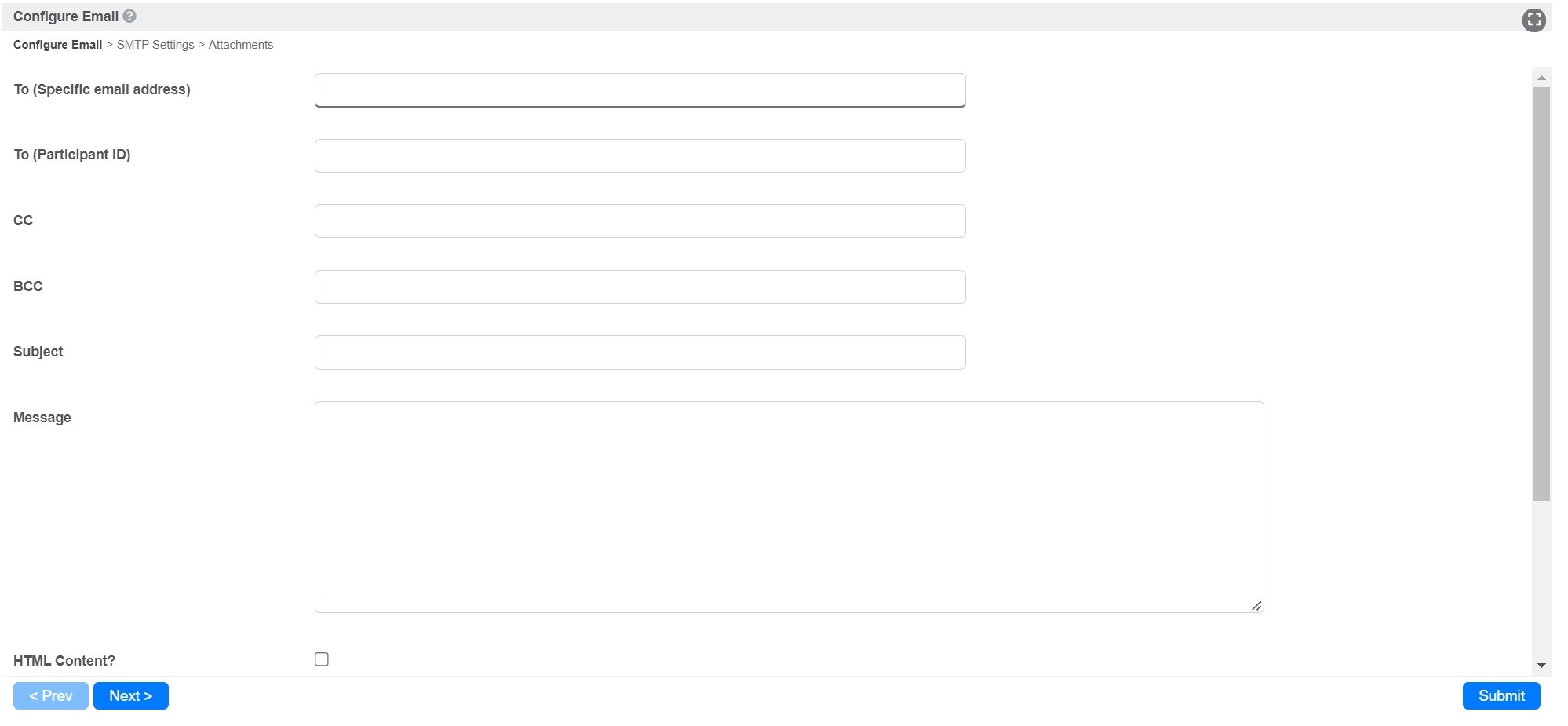This screenshot has width=1568, height=726.
Task: Click the scrollbar up arrow
Action: (1541, 78)
